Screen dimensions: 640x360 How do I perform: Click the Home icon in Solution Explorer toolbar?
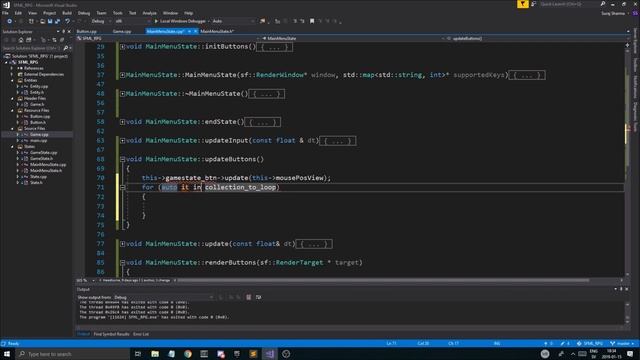[x=20, y=40]
